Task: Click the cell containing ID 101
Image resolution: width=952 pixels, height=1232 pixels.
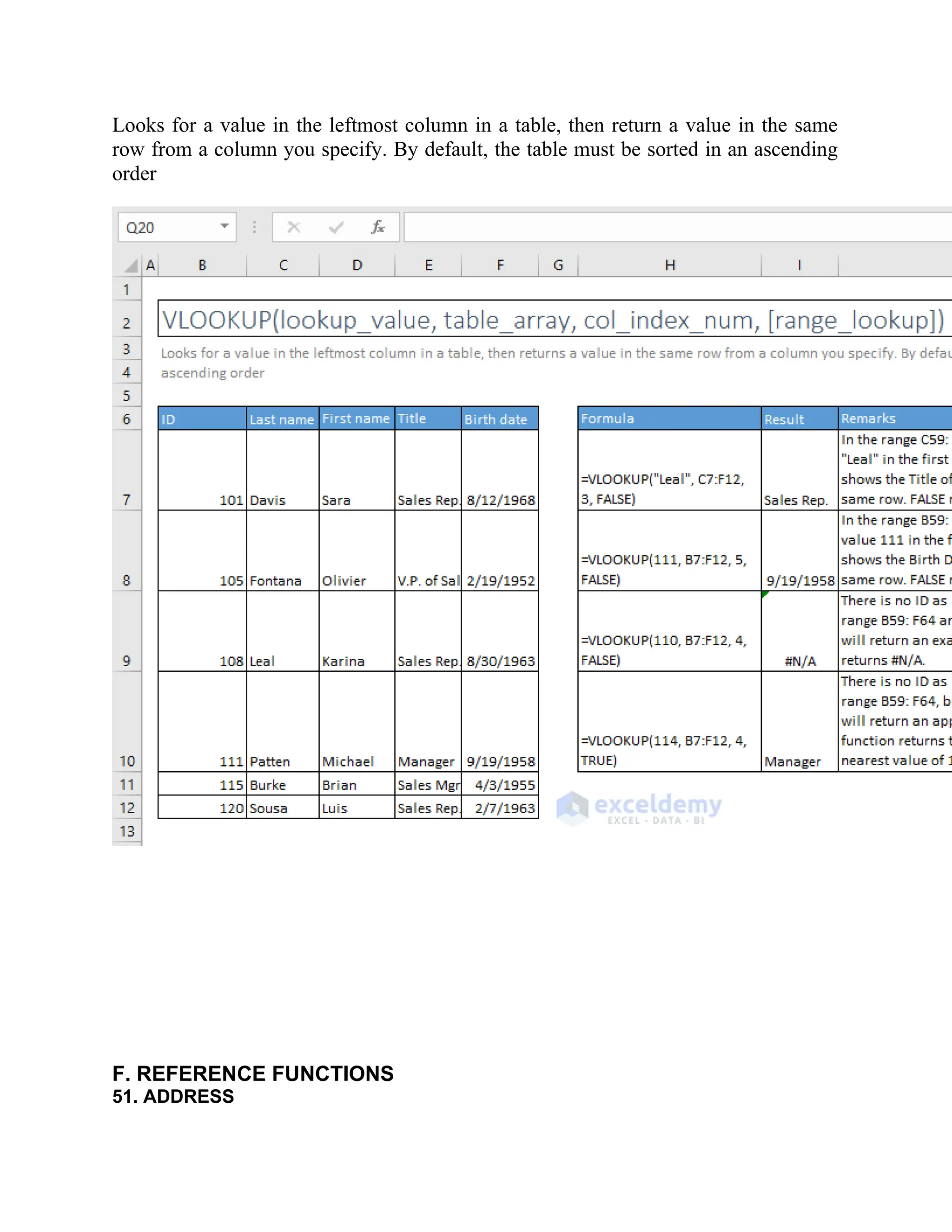Action: point(203,470)
